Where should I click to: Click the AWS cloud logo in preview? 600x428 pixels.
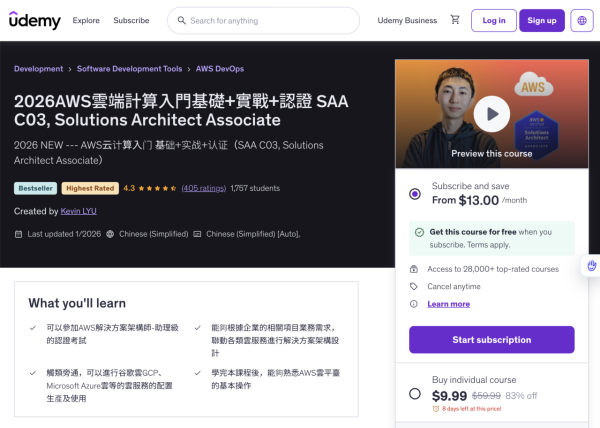point(533,85)
